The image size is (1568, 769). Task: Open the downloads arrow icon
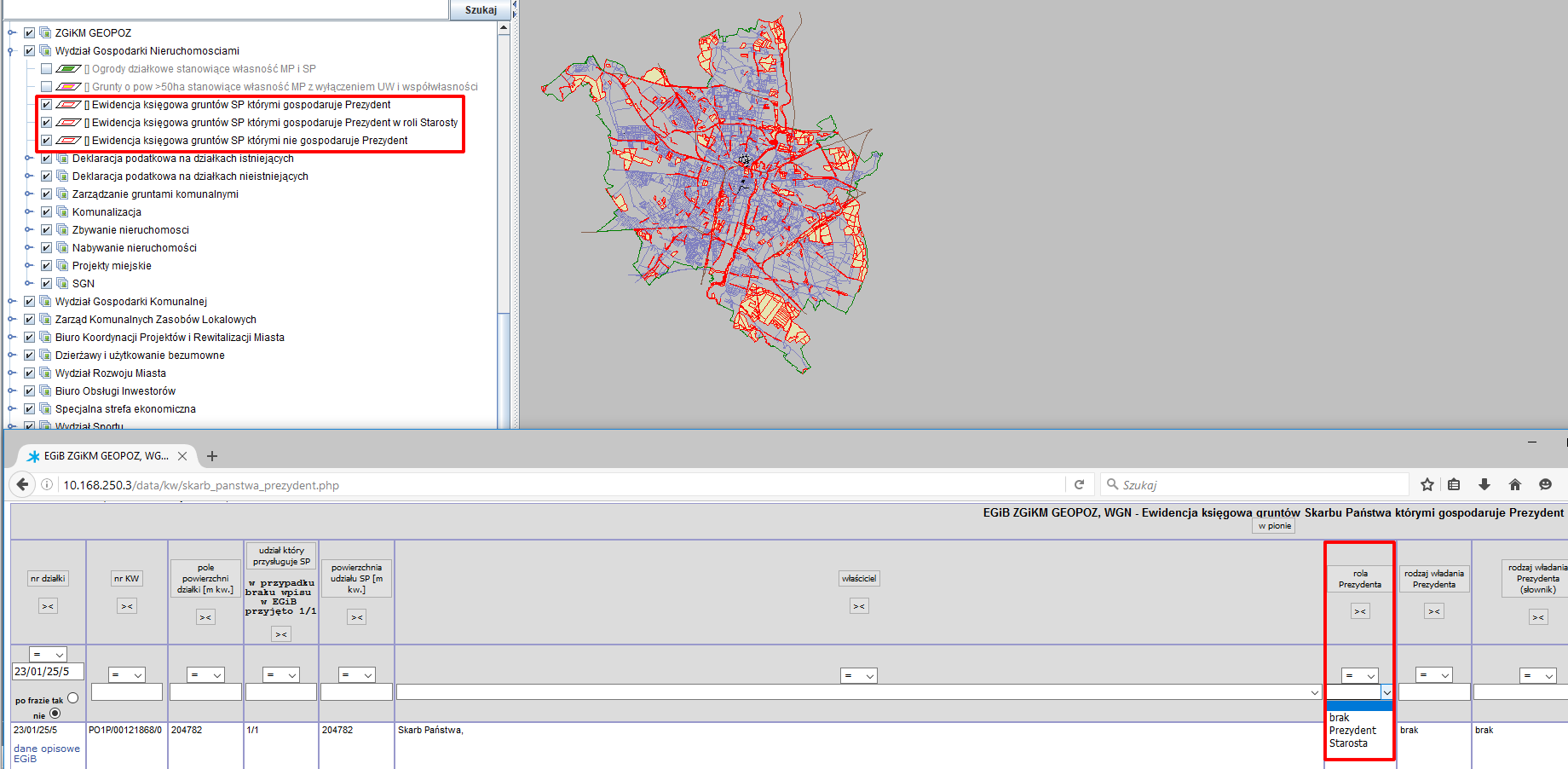[1484, 484]
